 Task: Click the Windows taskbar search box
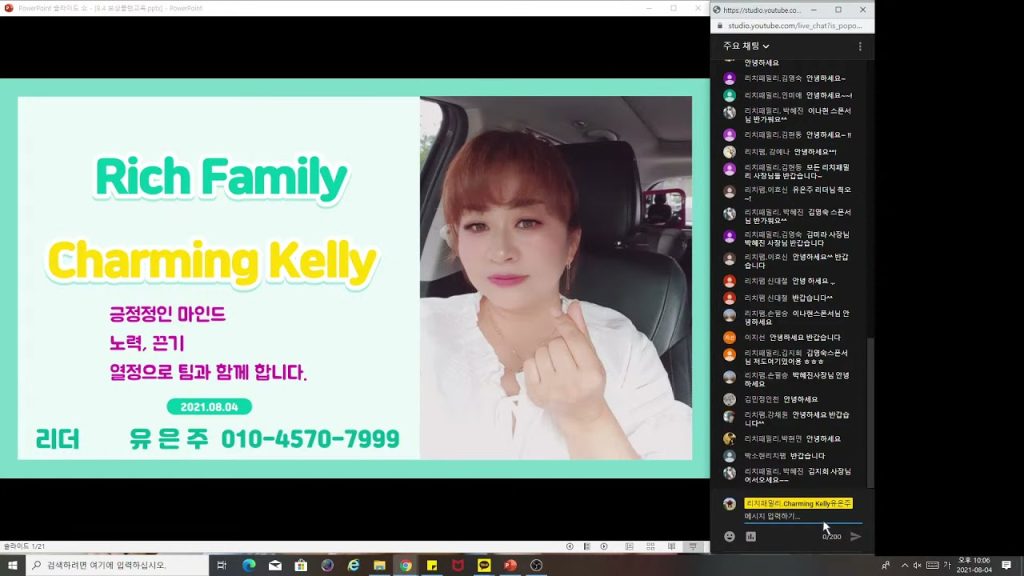point(115,565)
